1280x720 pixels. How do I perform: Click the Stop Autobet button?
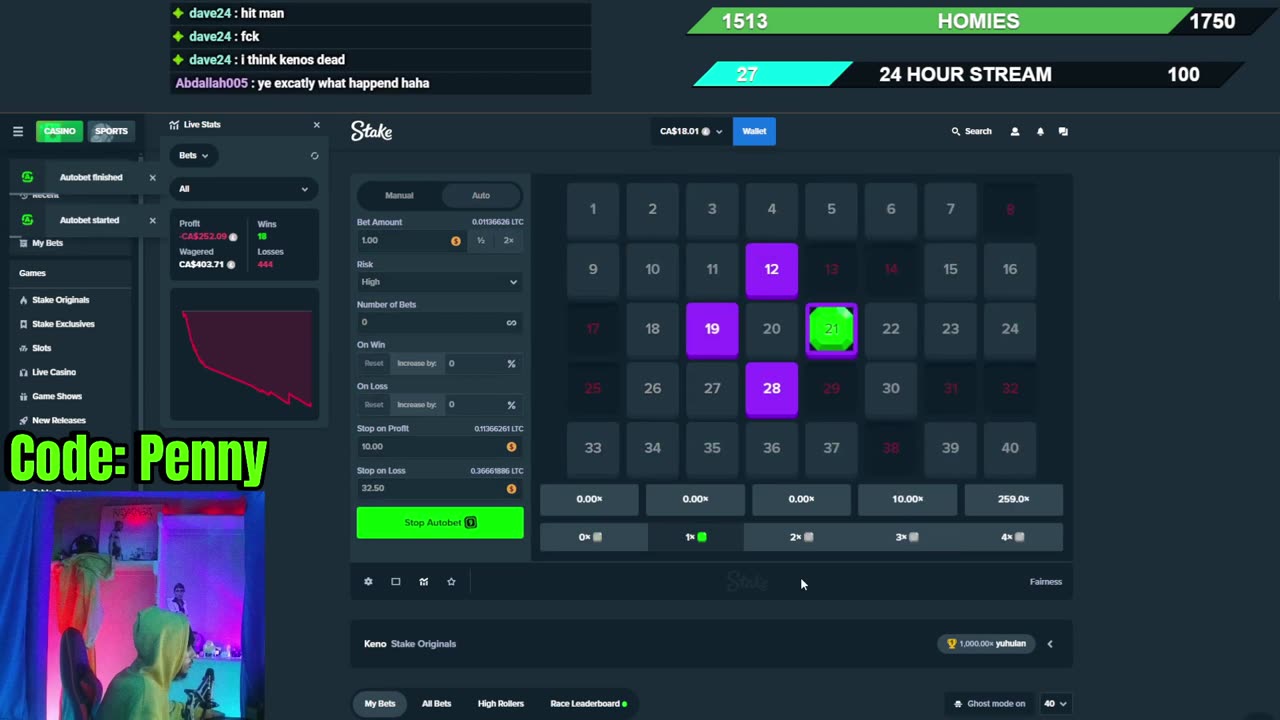tap(440, 523)
